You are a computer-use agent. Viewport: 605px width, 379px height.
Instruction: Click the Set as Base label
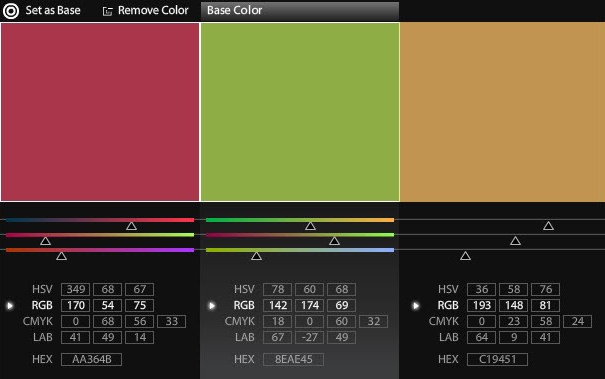(53, 10)
